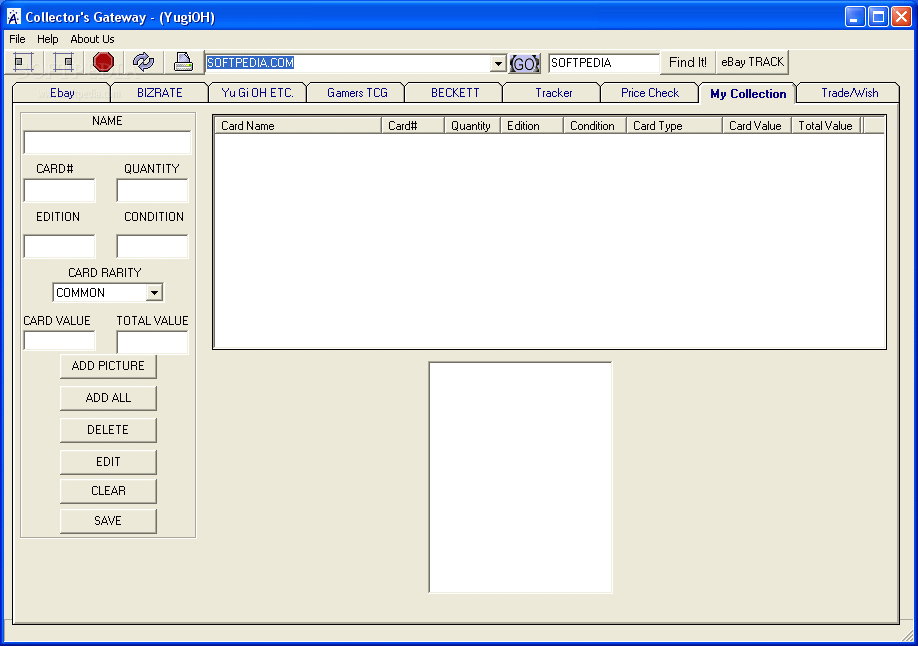Click the CARD# input field

pyautogui.click(x=59, y=190)
